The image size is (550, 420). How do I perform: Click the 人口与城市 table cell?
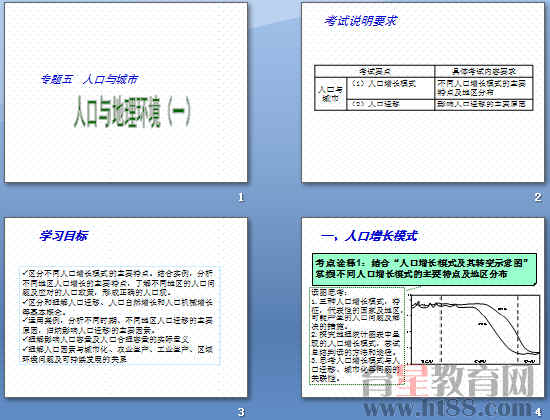click(x=330, y=94)
